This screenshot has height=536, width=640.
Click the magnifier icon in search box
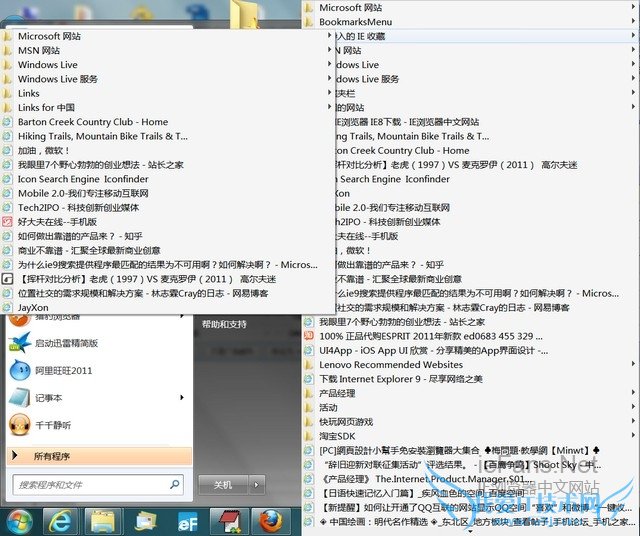pyautogui.click(x=174, y=485)
